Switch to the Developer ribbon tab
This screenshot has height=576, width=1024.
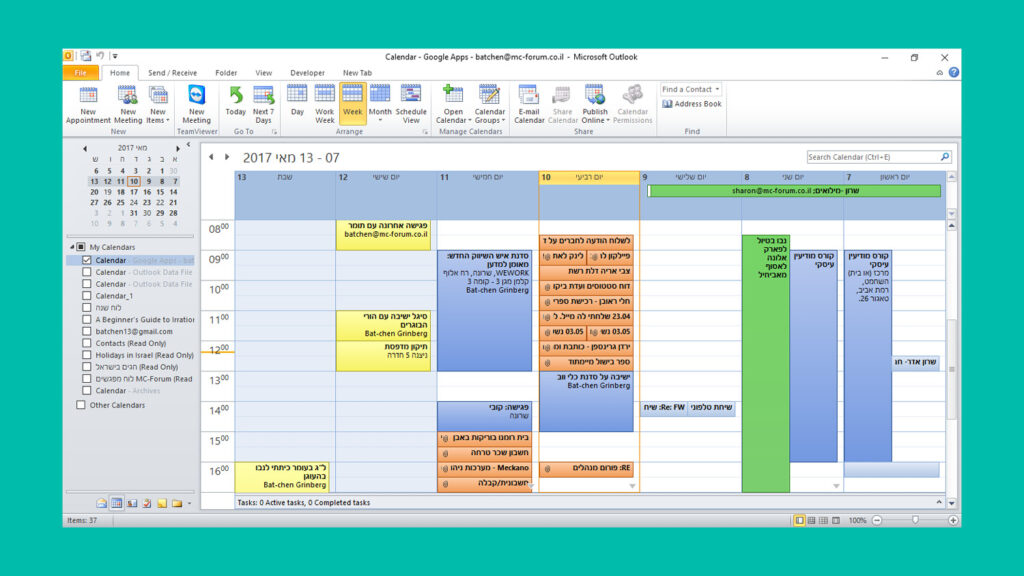(307, 73)
